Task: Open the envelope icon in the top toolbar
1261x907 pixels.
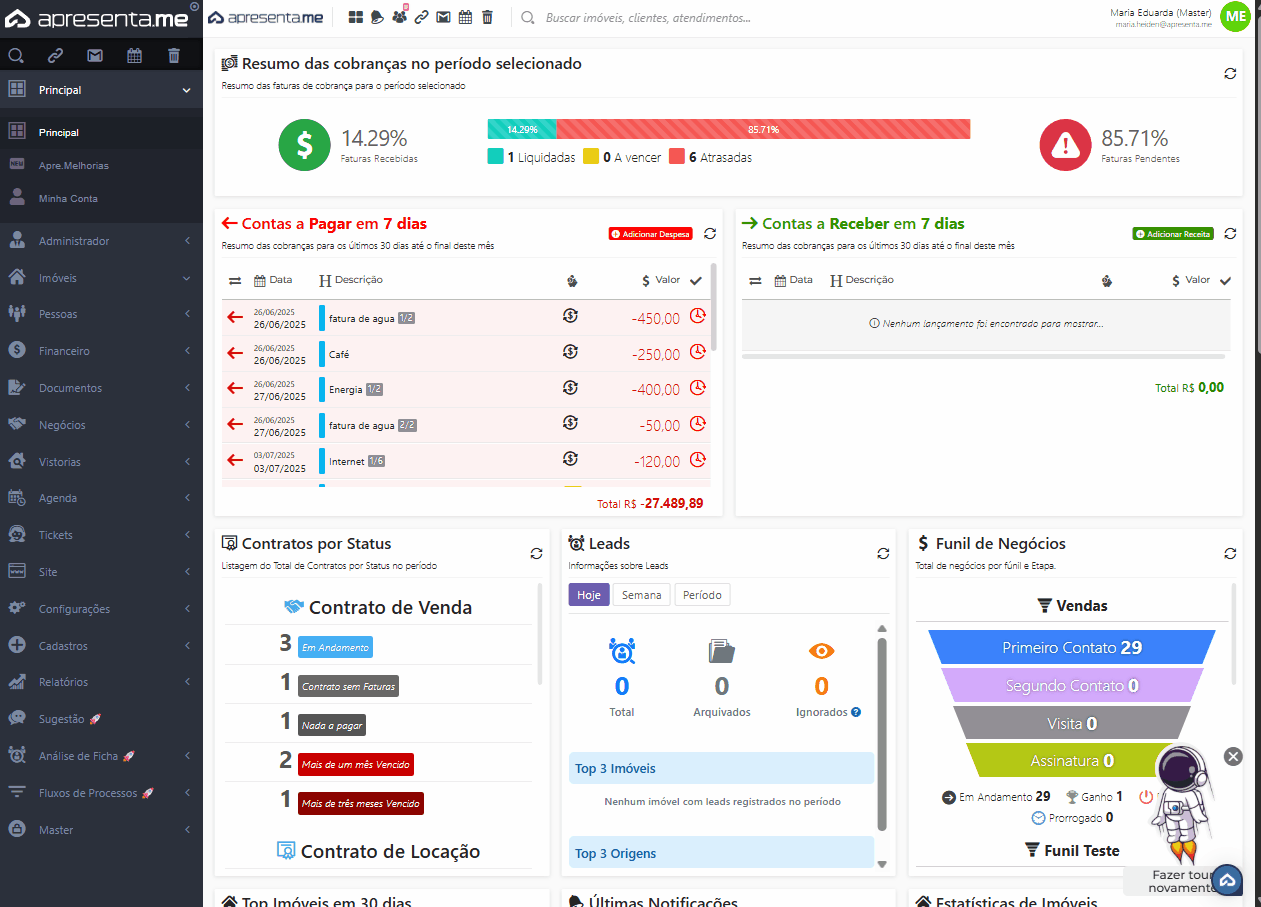Action: (x=443, y=17)
